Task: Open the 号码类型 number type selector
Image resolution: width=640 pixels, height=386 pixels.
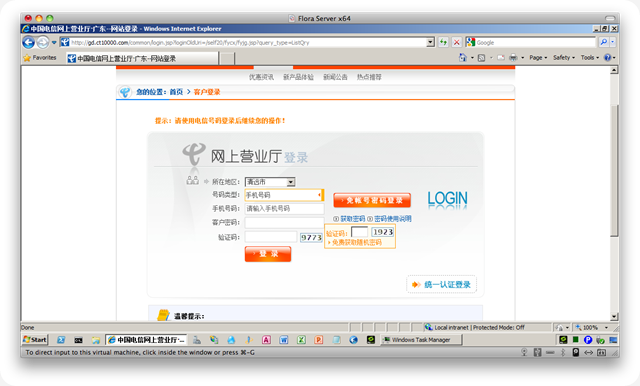Action: pos(284,195)
